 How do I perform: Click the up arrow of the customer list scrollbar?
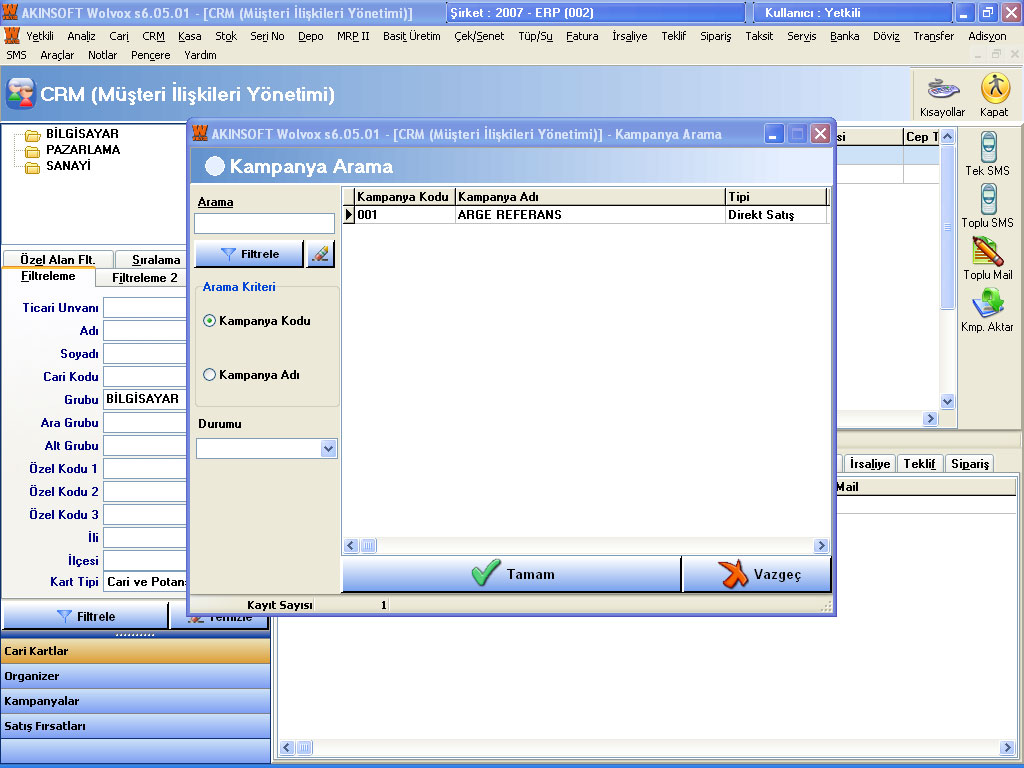948,136
